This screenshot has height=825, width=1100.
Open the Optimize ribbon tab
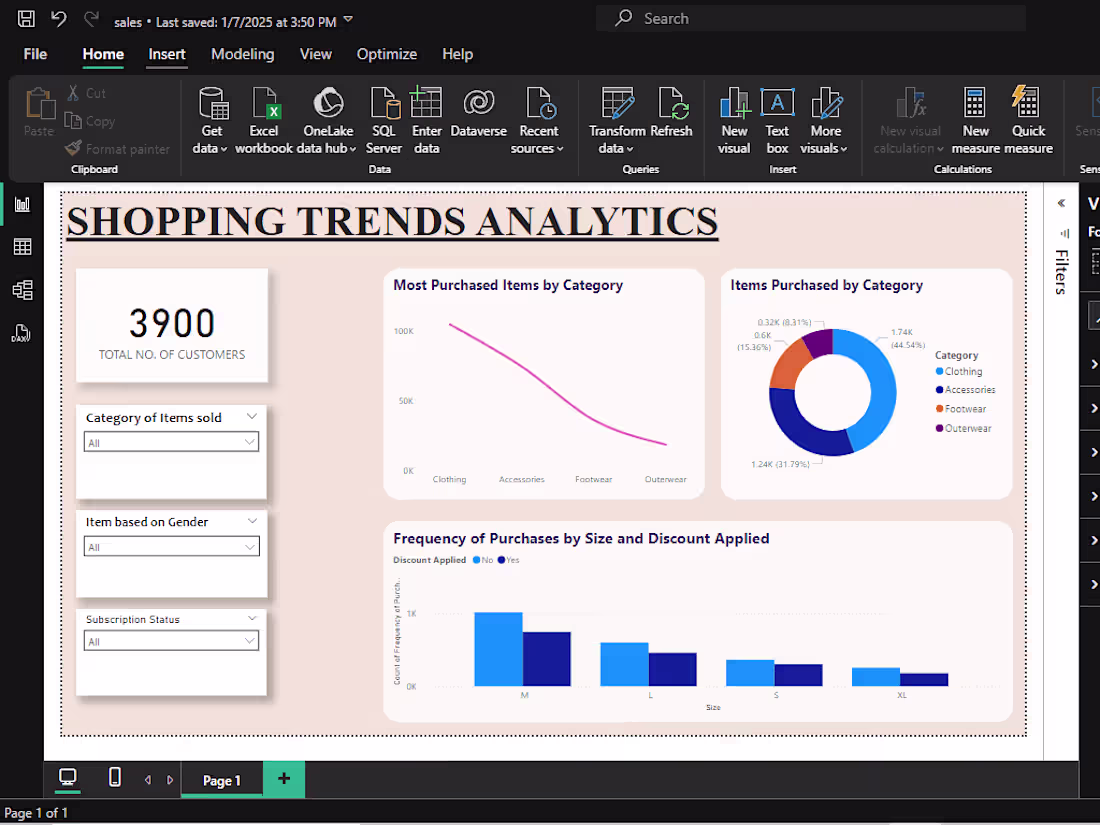point(387,54)
